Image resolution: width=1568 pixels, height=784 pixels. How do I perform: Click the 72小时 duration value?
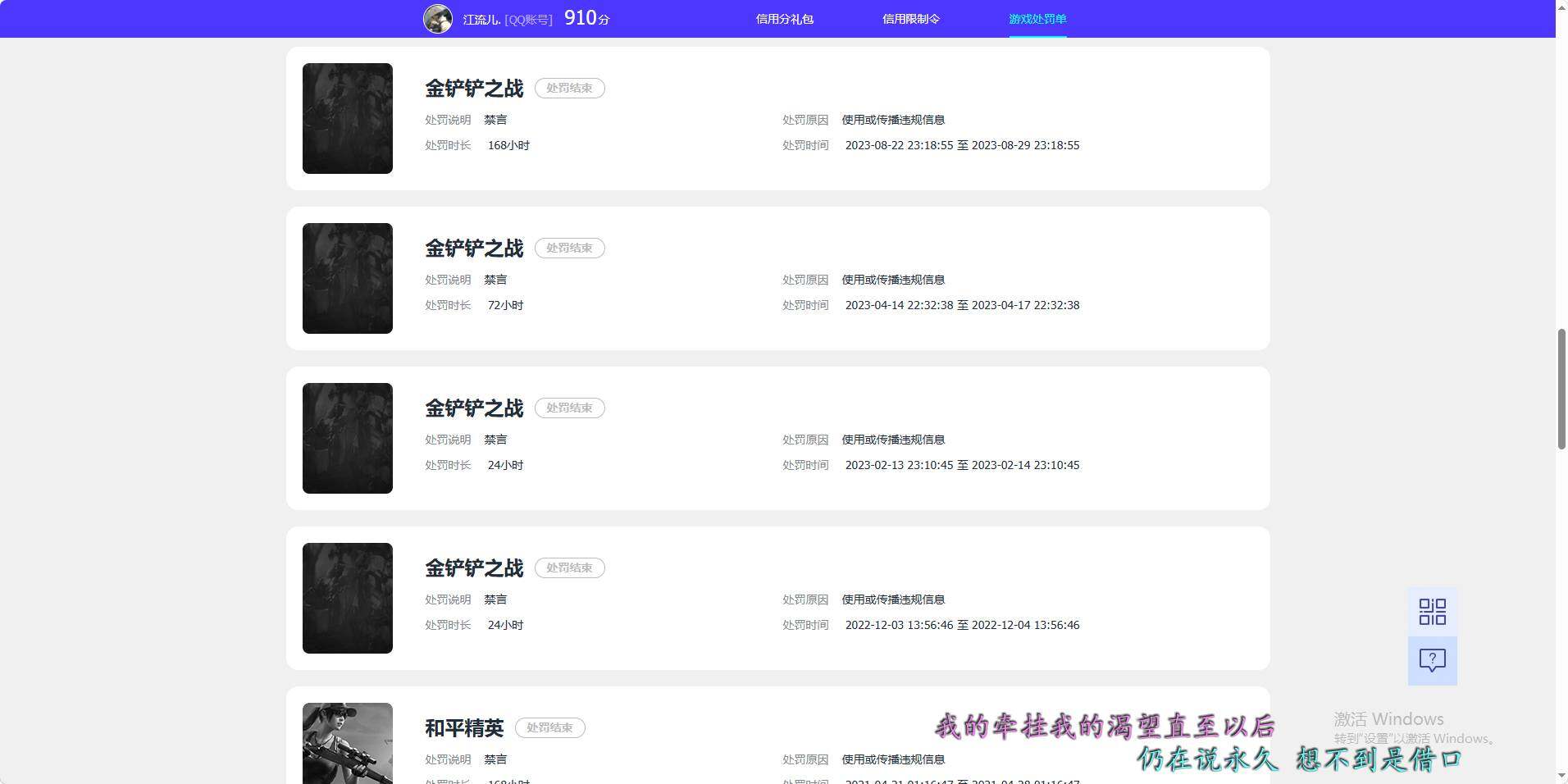click(x=505, y=305)
